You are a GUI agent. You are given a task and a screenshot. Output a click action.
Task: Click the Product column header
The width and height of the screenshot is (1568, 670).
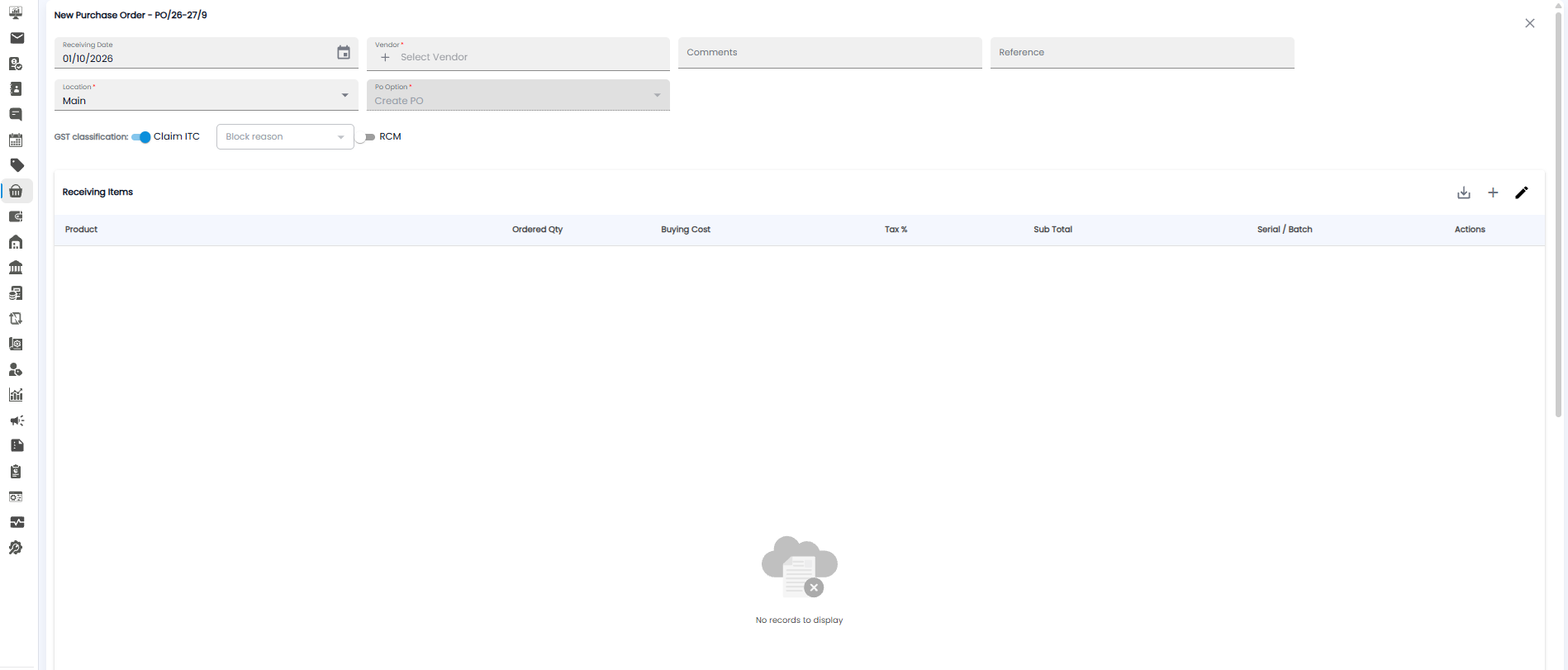click(x=81, y=230)
